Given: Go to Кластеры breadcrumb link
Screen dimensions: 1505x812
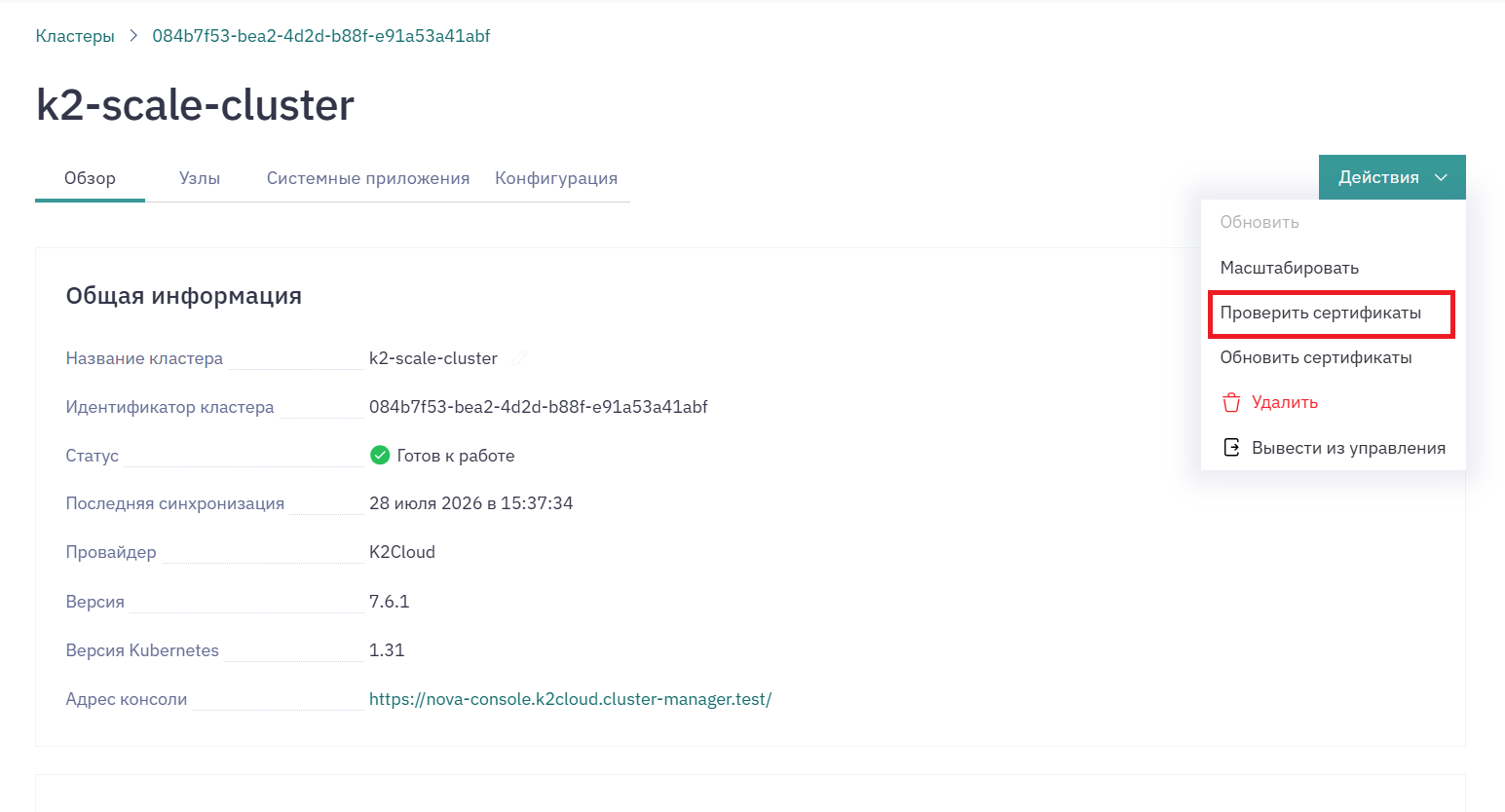Looking at the screenshot, I should click(x=75, y=36).
